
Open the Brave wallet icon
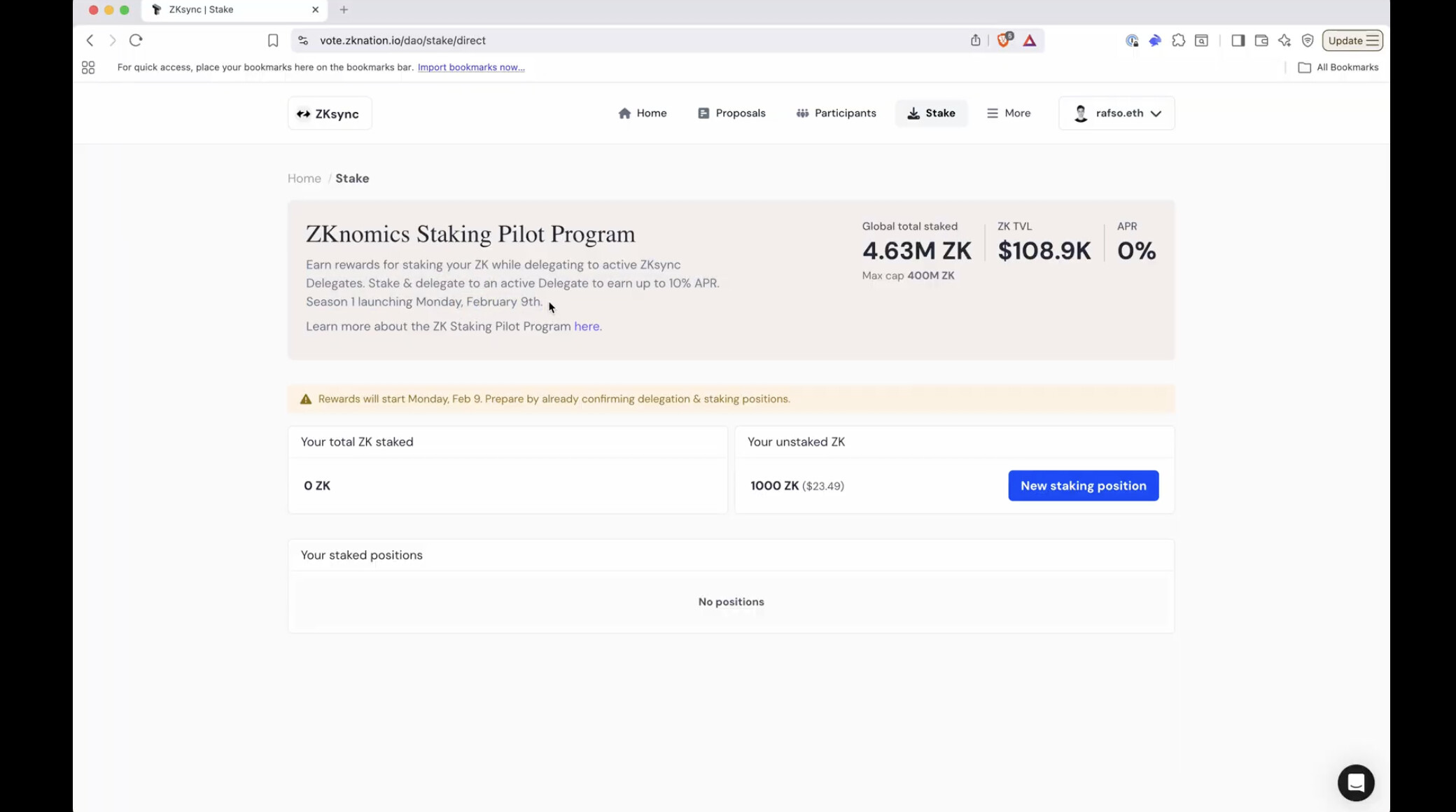click(x=1261, y=41)
